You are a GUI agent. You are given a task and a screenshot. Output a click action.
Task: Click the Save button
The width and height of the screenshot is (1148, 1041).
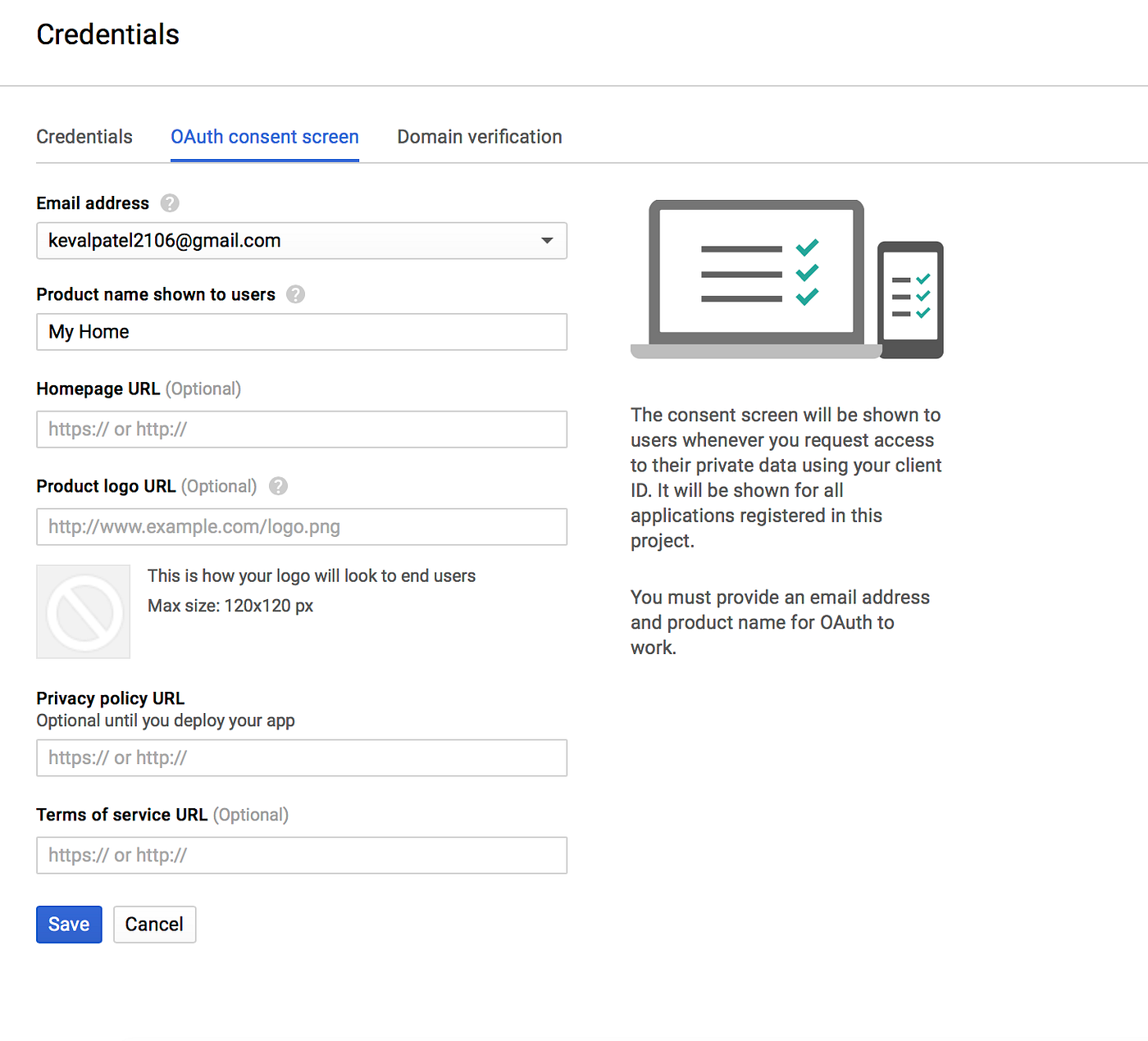69,925
